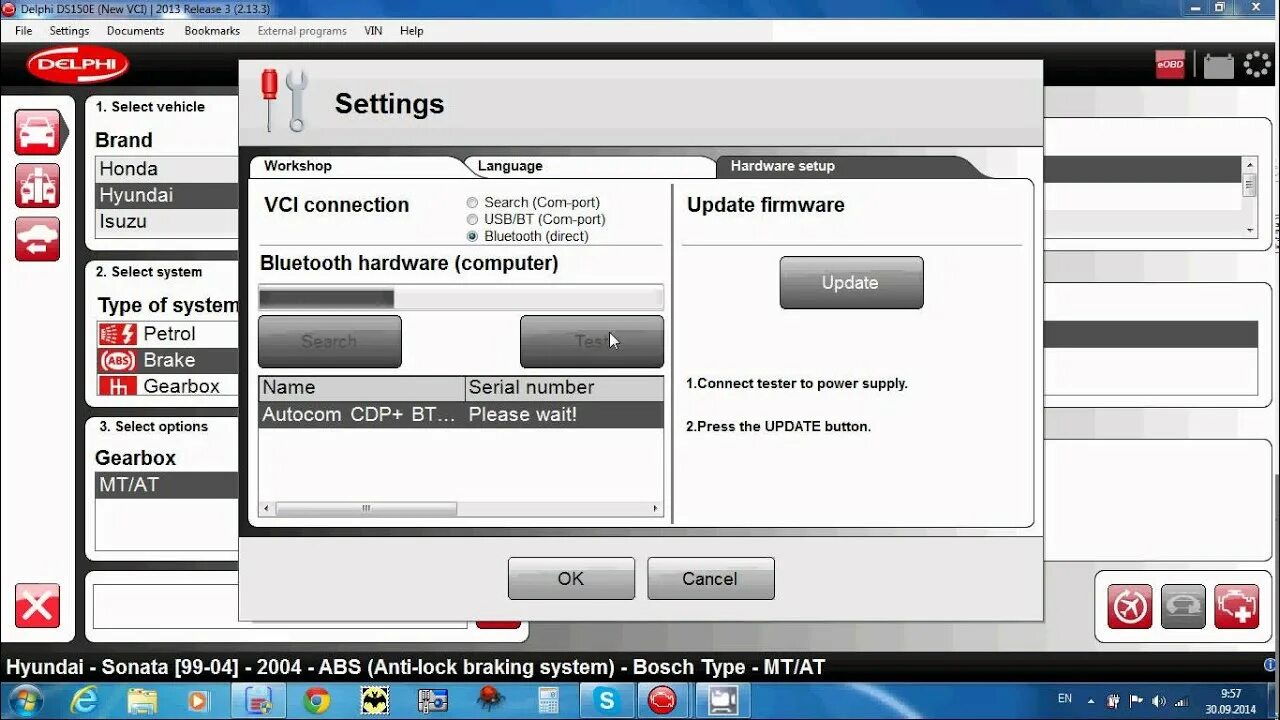The image size is (1280, 720).
Task: Open the File menu
Action: [x=24, y=31]
